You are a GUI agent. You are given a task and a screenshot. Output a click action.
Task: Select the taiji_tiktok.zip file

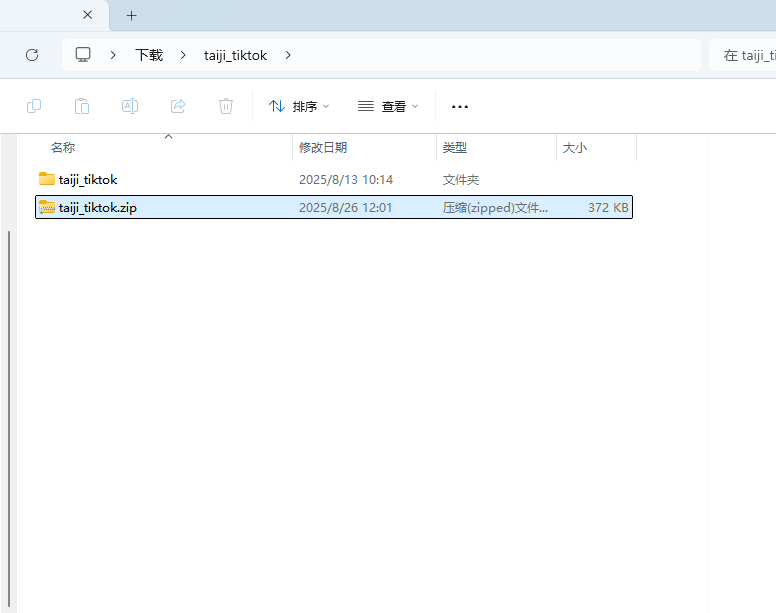pyautogui.click(x=98, y=207)
